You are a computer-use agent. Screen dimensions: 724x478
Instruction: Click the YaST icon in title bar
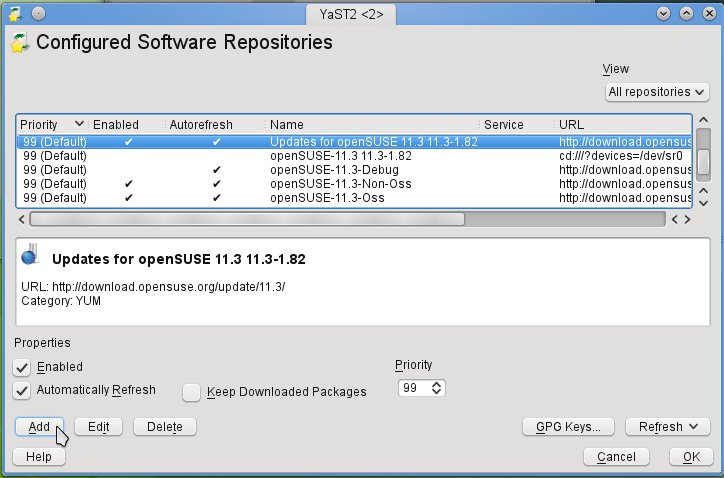(x=15, y=14)
